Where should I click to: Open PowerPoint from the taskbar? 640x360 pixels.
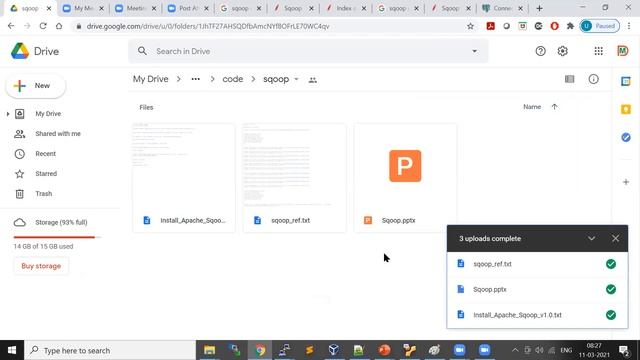[384, 350]
